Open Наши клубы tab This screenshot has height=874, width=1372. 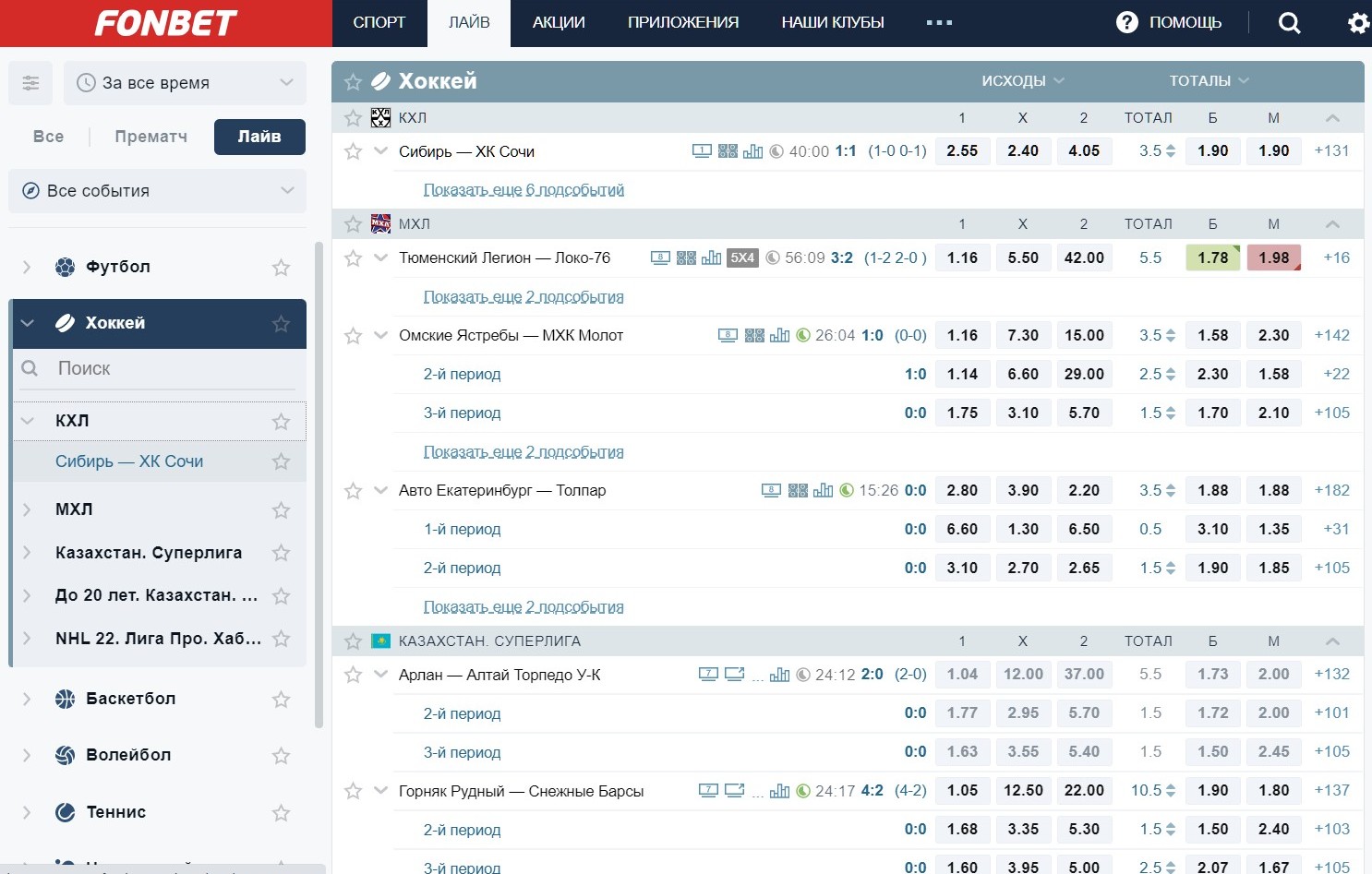(833, 23)
